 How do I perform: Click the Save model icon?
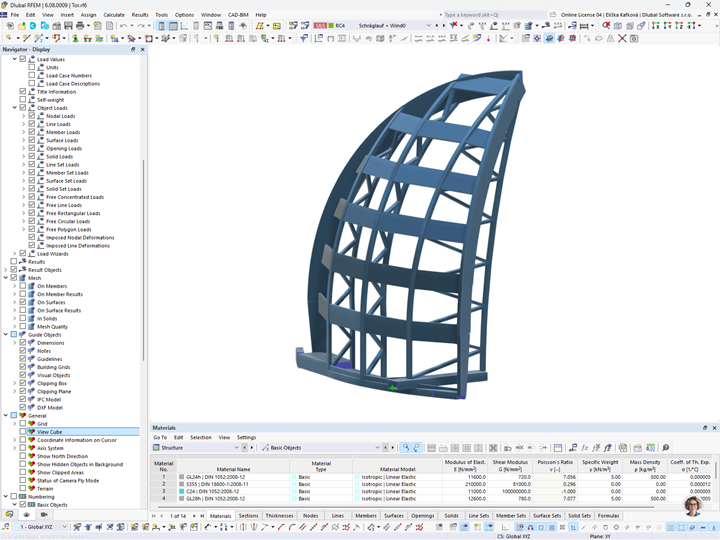68,26
